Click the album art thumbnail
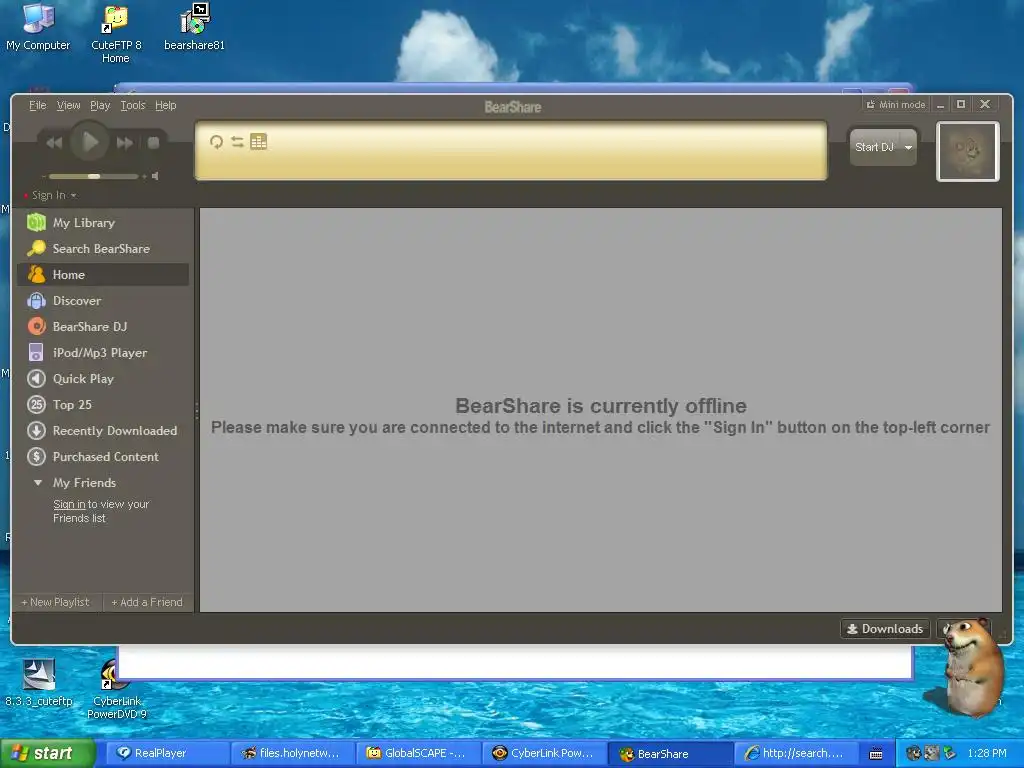This screenshot has height=768, width=1024. tap(968, 152)
